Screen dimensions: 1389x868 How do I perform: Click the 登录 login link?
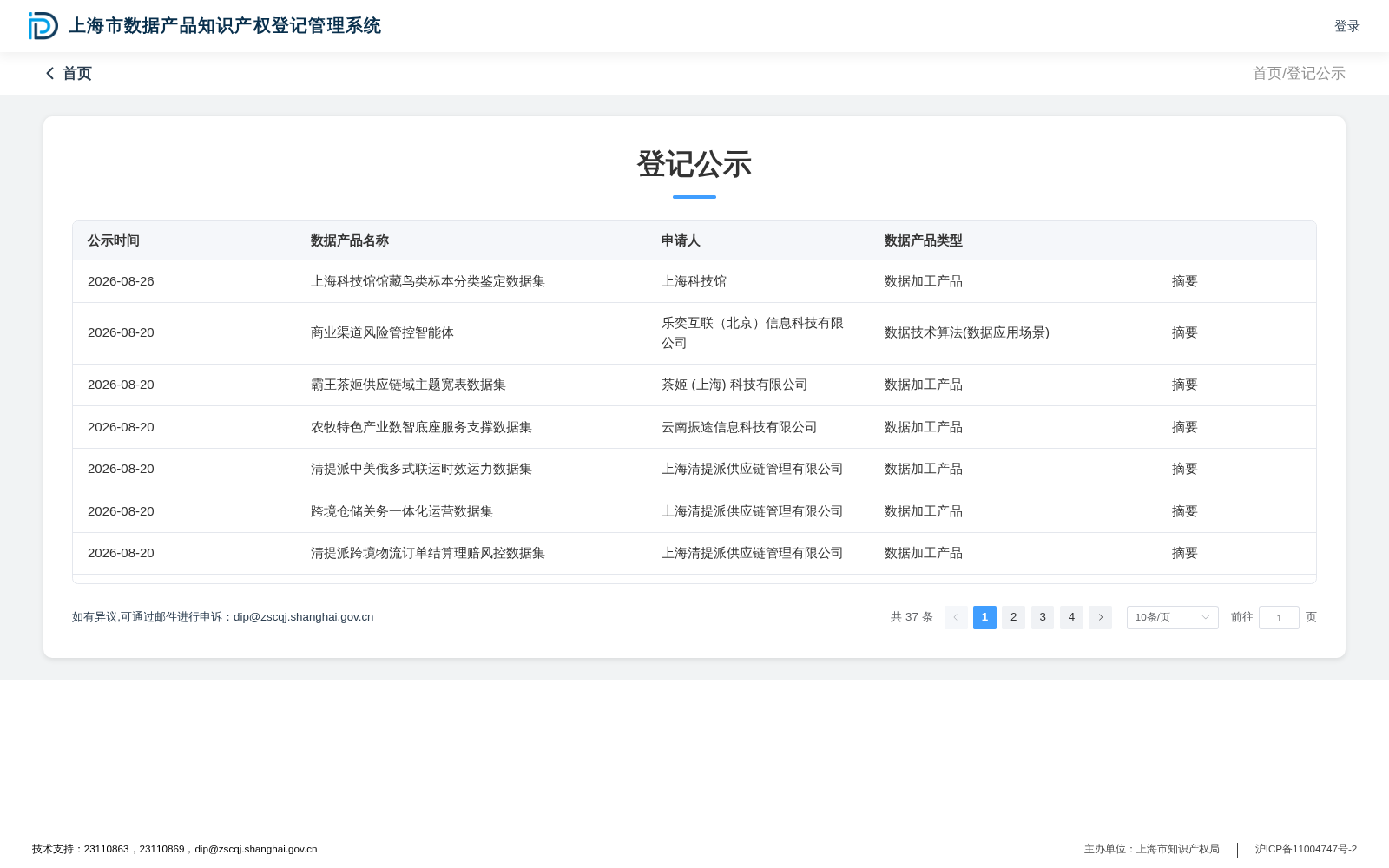pyautogui.click(x=1346, y=26)
